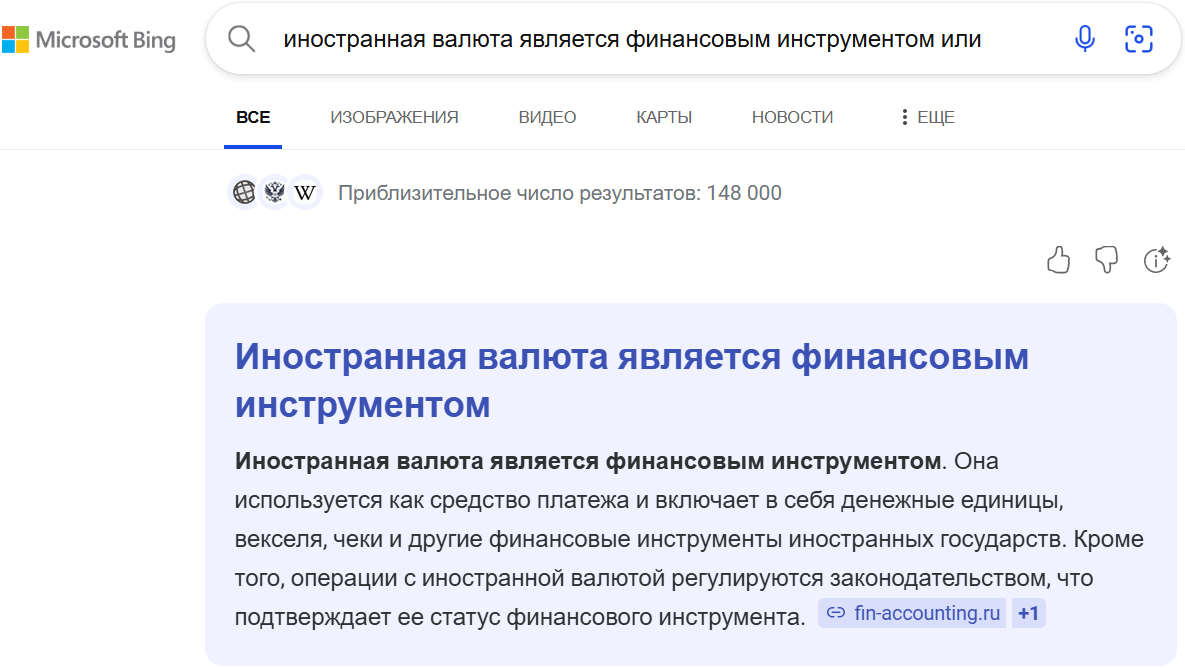Give thumbs down to the answer
Viewport: 1185px width, 668px height.
(1106, 261)
